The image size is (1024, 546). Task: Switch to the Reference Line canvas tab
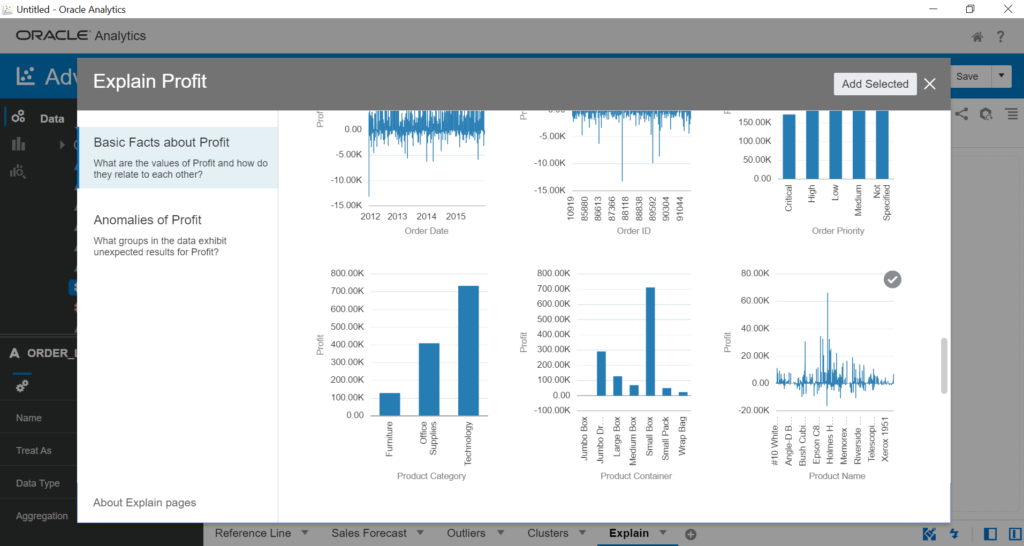(253, 534)
